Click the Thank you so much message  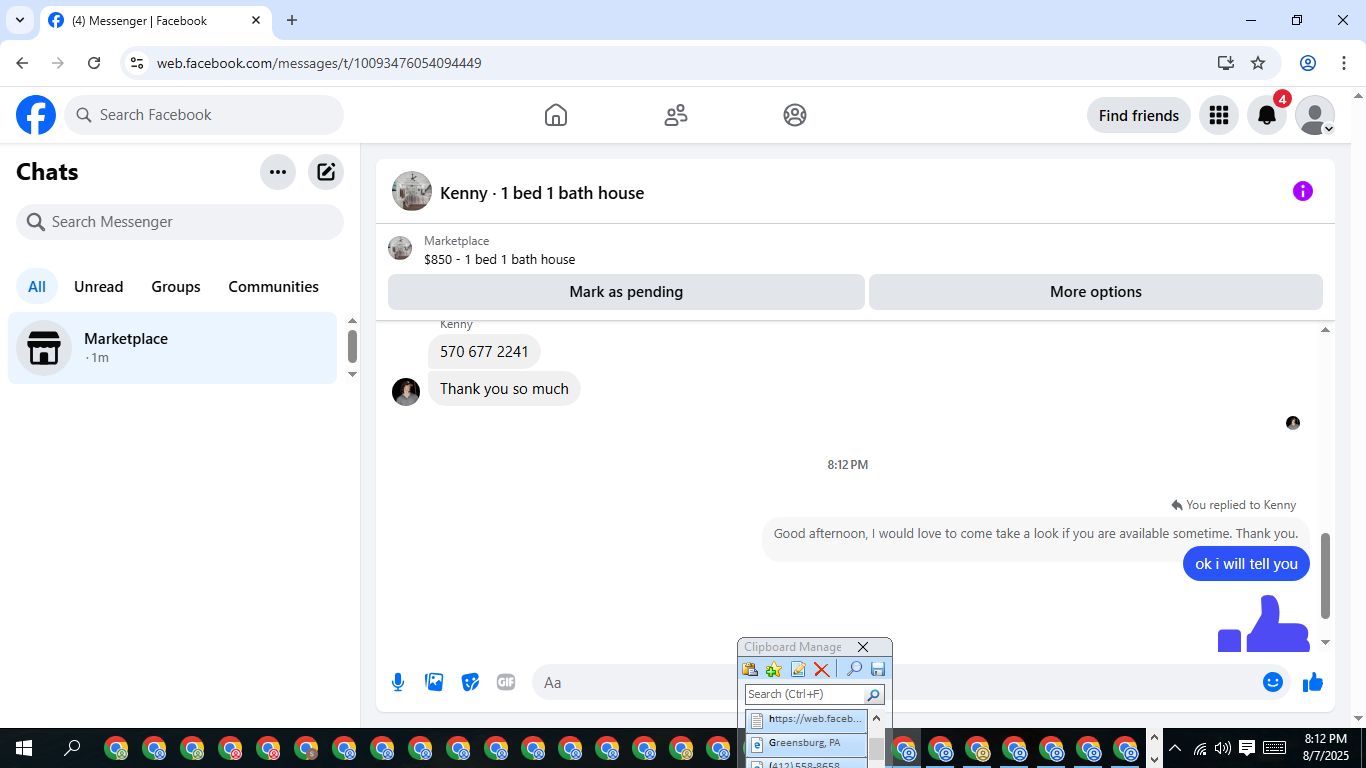click(x=504, y=389)
